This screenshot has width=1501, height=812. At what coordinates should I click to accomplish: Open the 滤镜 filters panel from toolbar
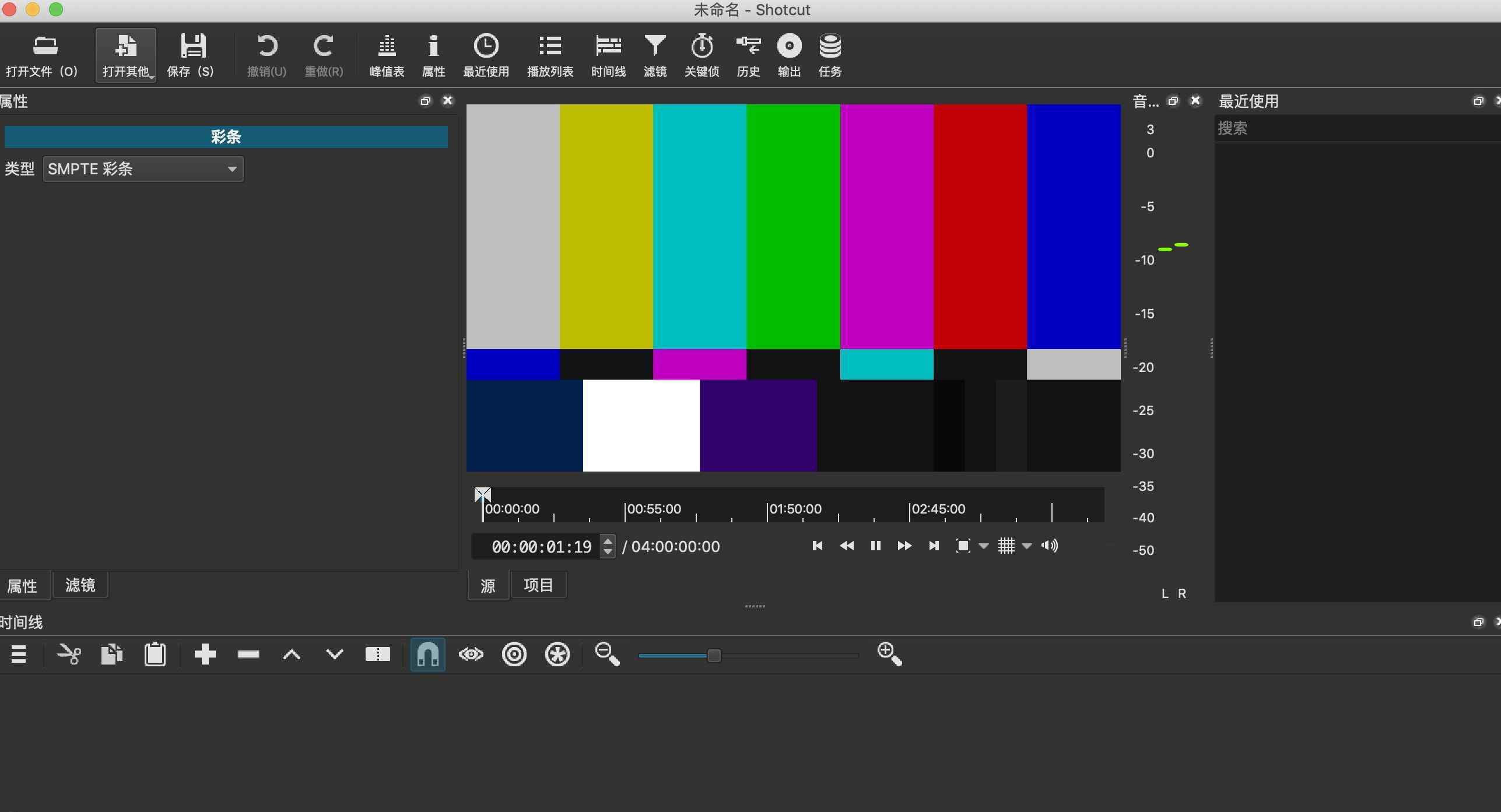tap(655, 55)
